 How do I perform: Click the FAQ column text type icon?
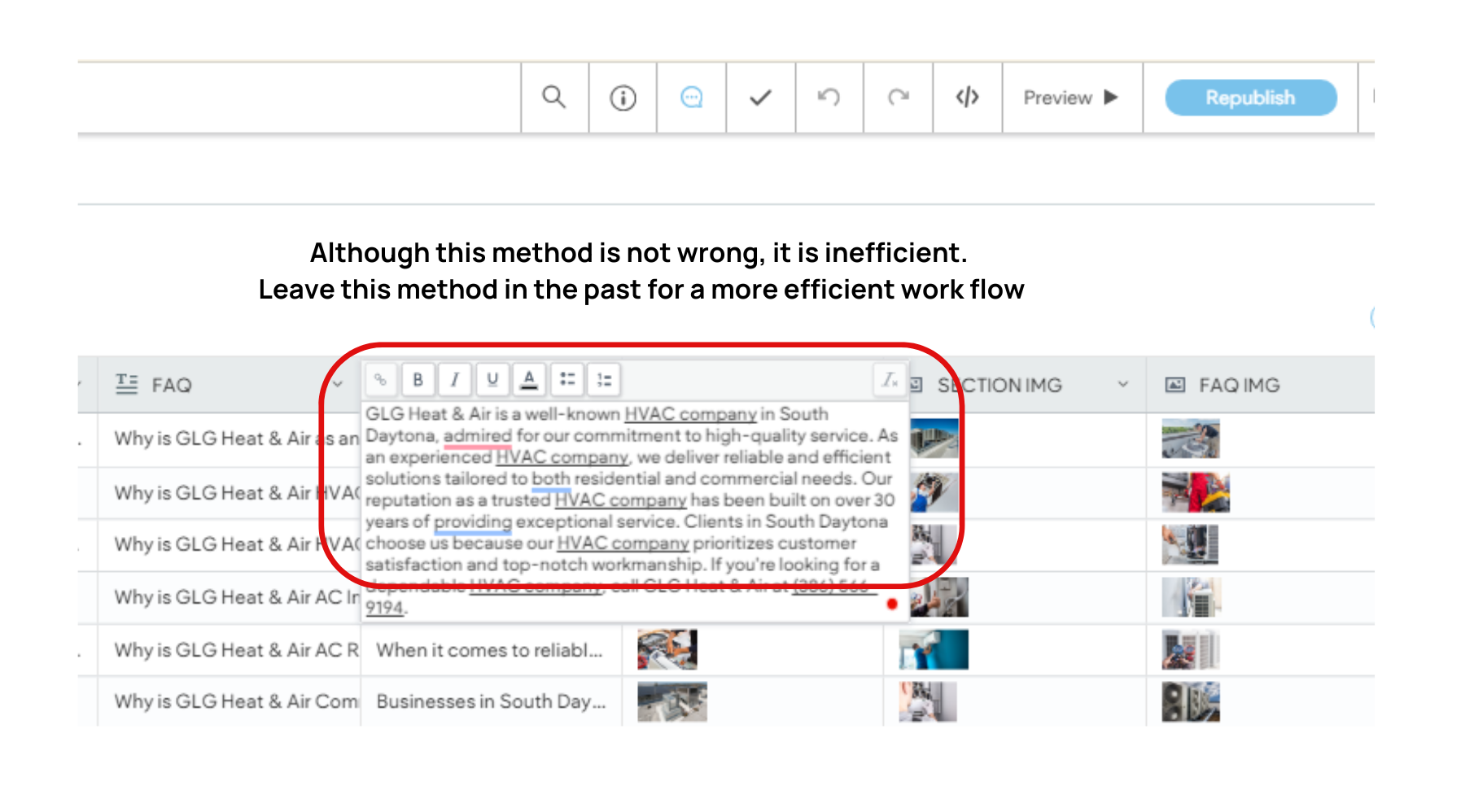point(126,384)
